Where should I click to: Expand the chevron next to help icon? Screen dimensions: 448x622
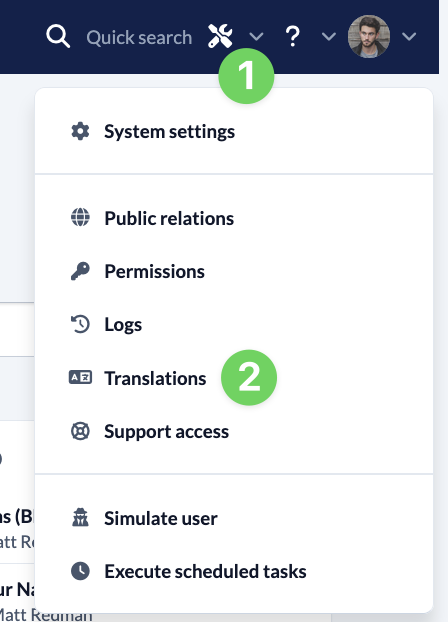[x=329, y=36]
